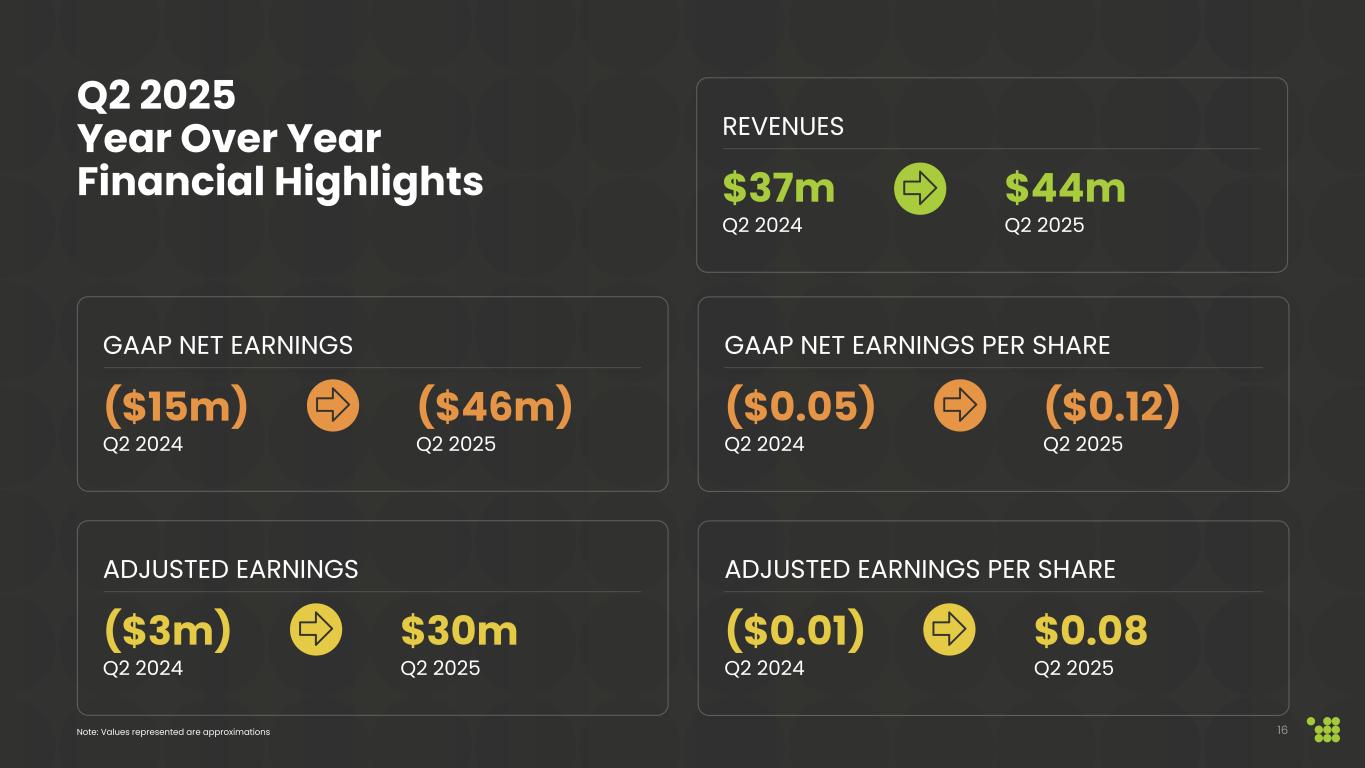Select the $44m Q2 2025 revenue
The image size is (1365, 768).
pos(1065,188)
